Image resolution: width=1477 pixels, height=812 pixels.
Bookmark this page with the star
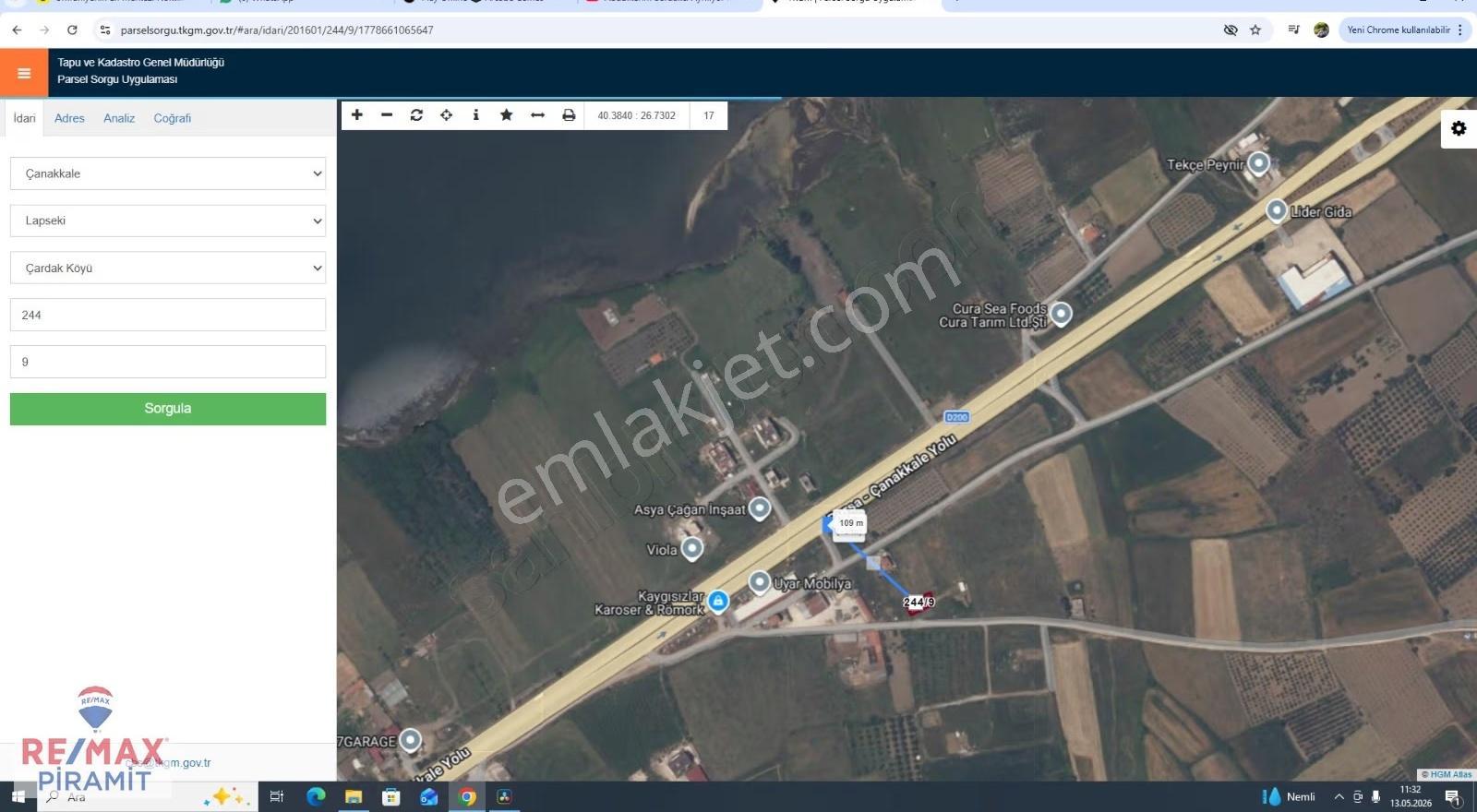pyautogui.click(x=1255, y=30)
